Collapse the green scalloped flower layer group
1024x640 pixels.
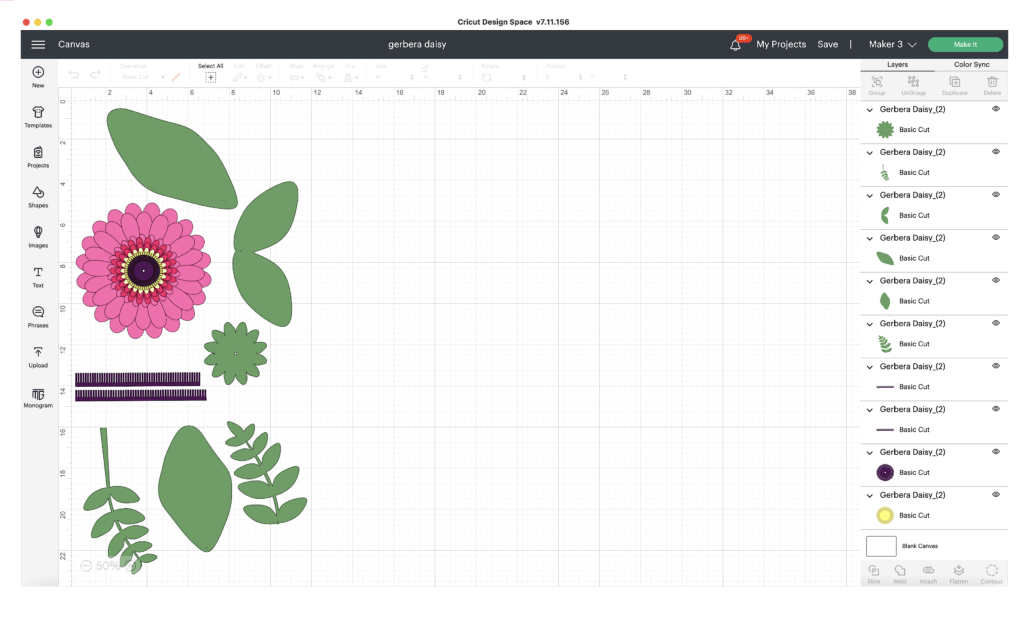pyautogui.click(x=869, y=110)
